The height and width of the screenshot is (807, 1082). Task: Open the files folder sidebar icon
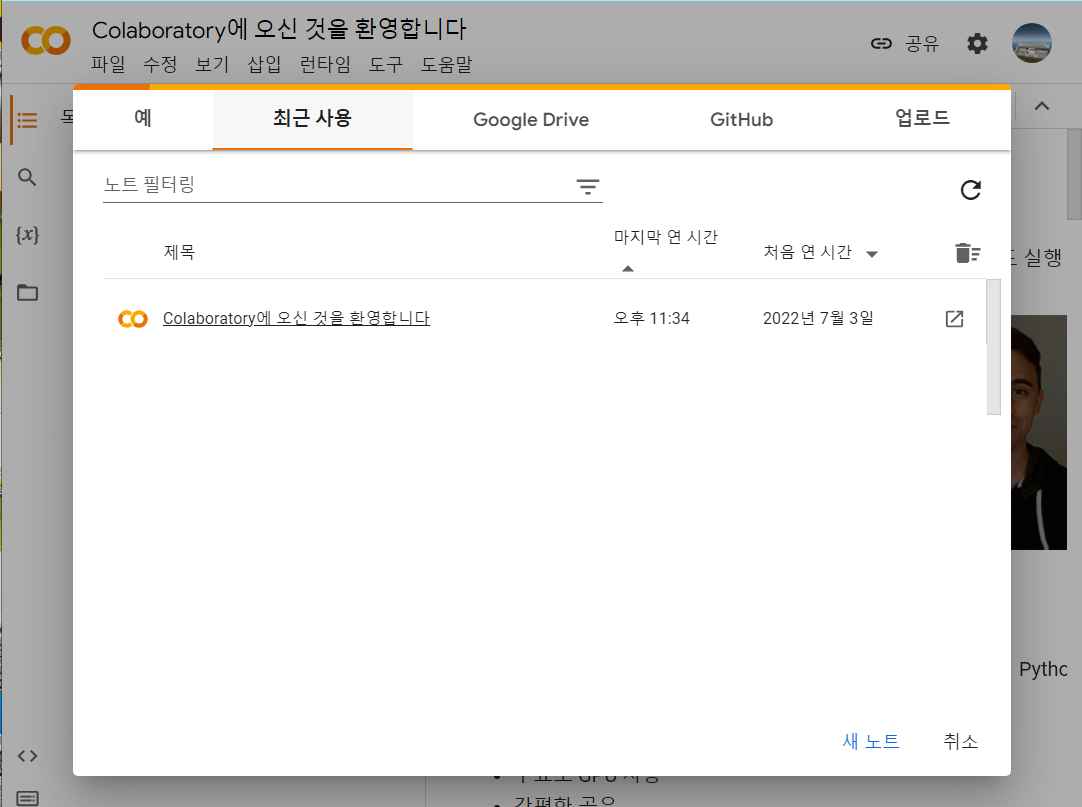27,293
